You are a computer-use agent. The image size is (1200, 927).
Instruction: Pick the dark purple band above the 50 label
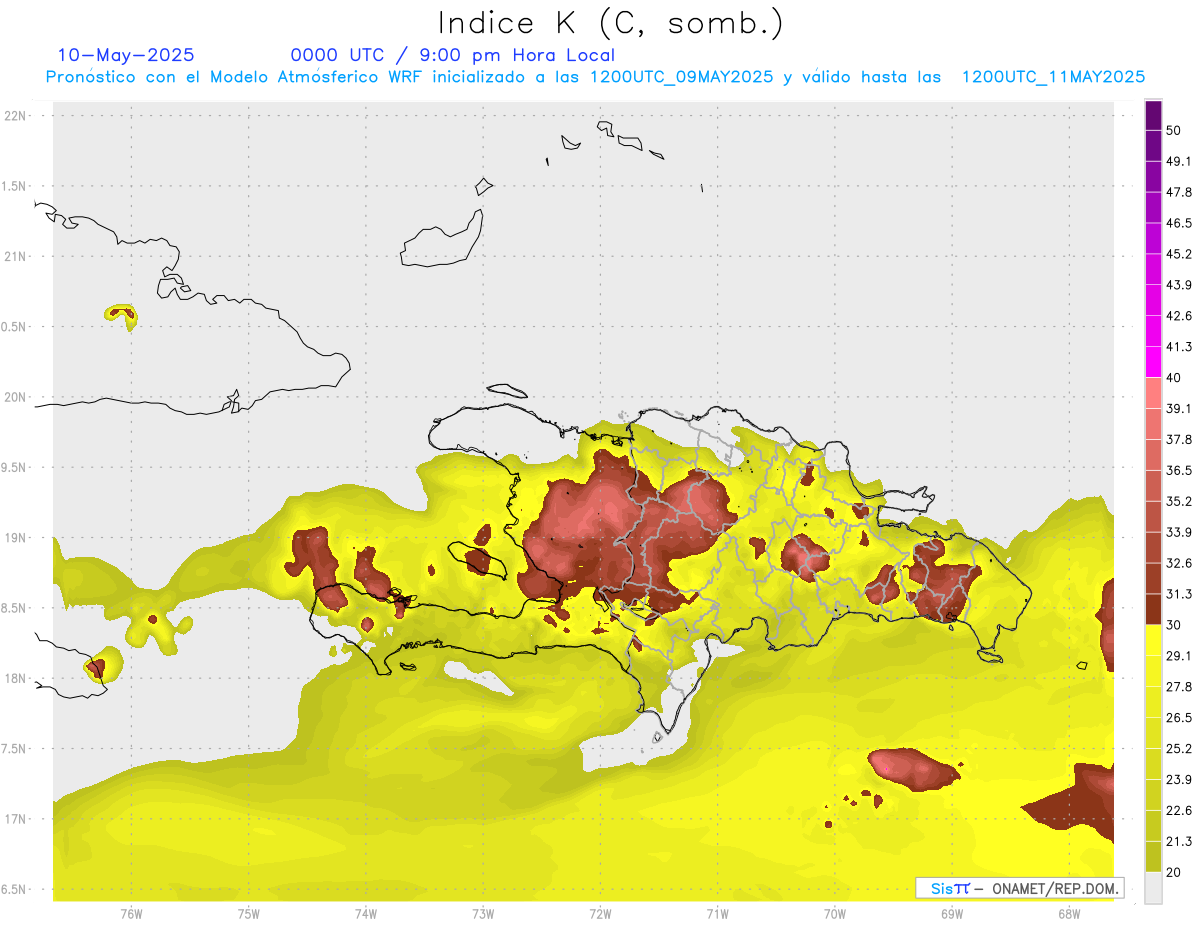(x=1153, y=116)
